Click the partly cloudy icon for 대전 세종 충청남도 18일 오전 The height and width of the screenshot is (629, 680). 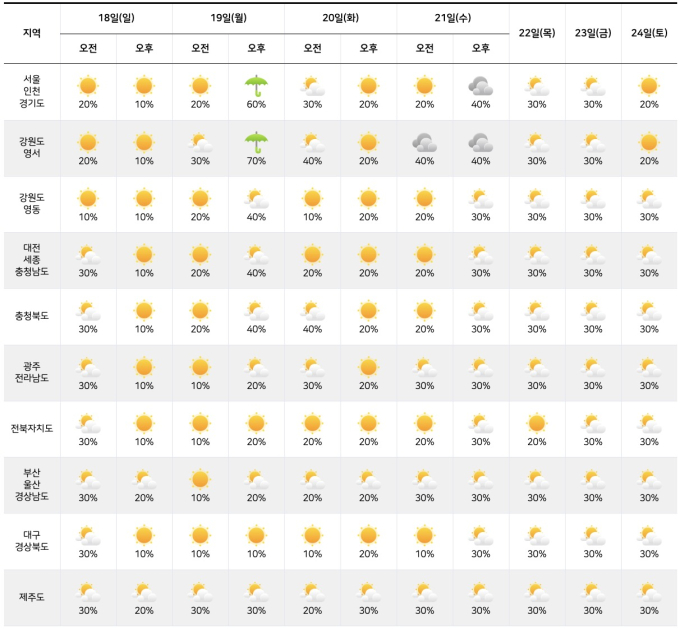tap(88, 255)
